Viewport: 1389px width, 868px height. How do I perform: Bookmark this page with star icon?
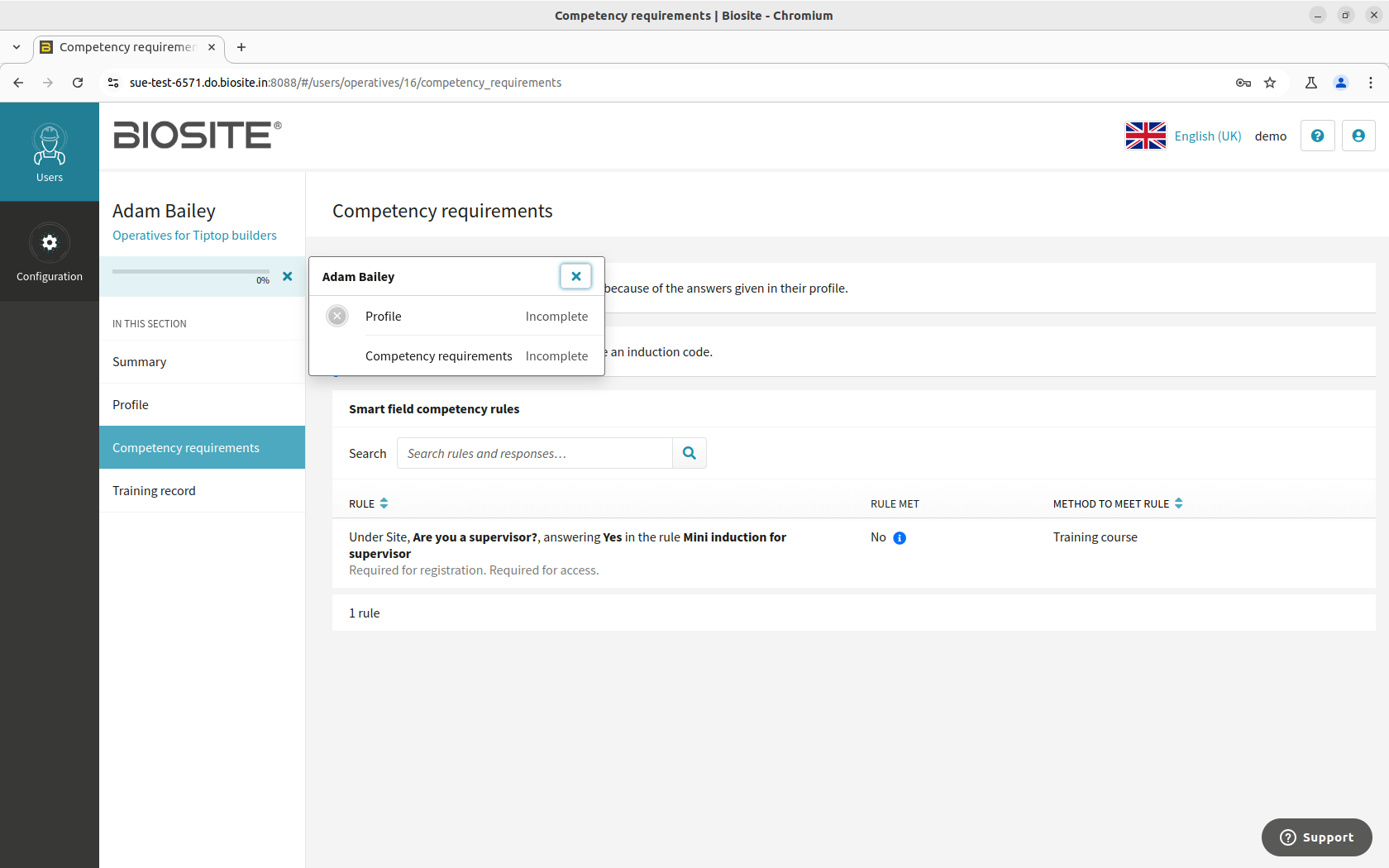(1270, 83)
